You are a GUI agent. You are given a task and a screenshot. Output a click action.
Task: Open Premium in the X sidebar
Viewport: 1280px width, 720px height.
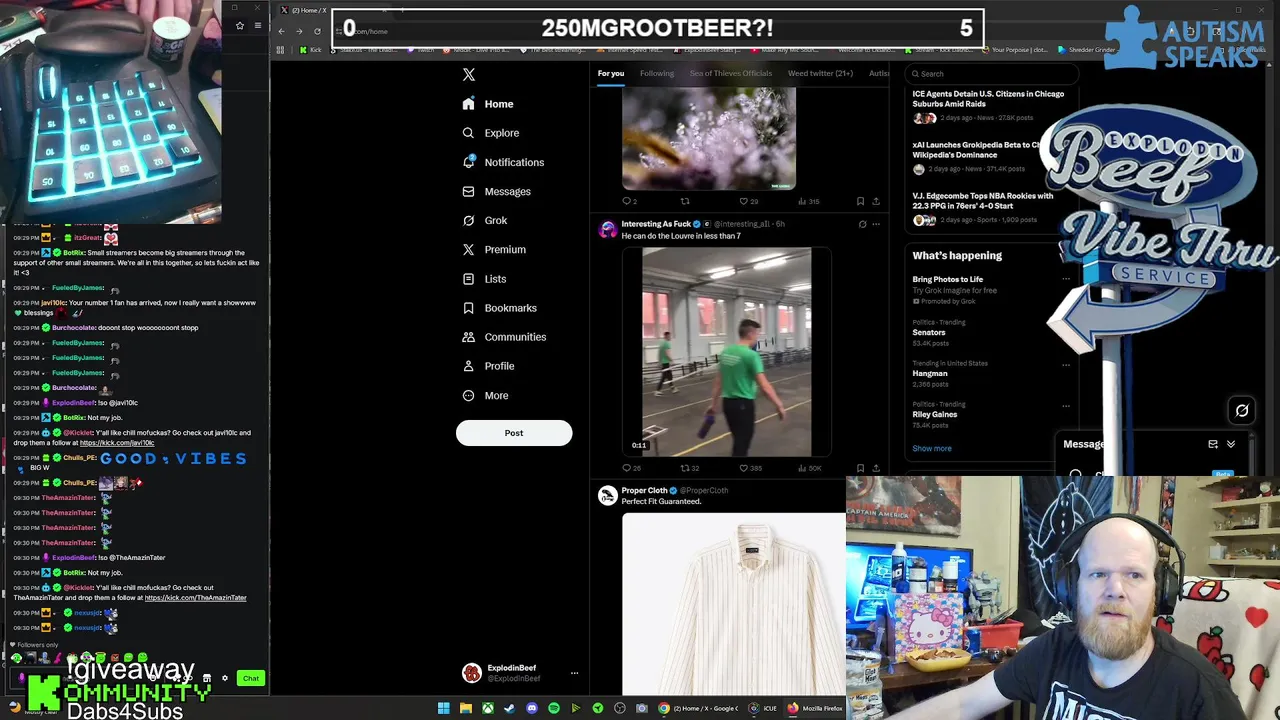point(494,249)
